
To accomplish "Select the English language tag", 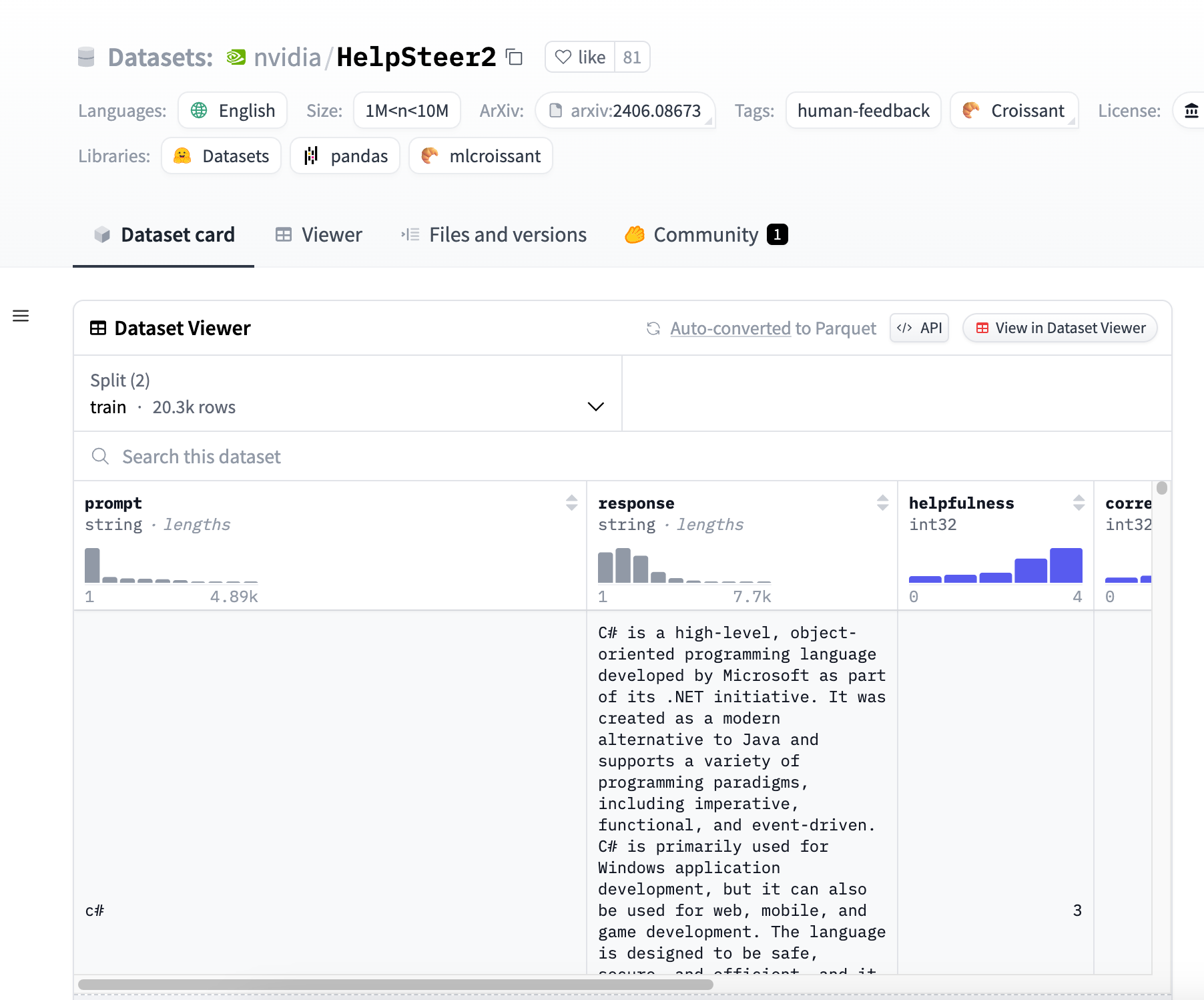I will pos(232,110).
